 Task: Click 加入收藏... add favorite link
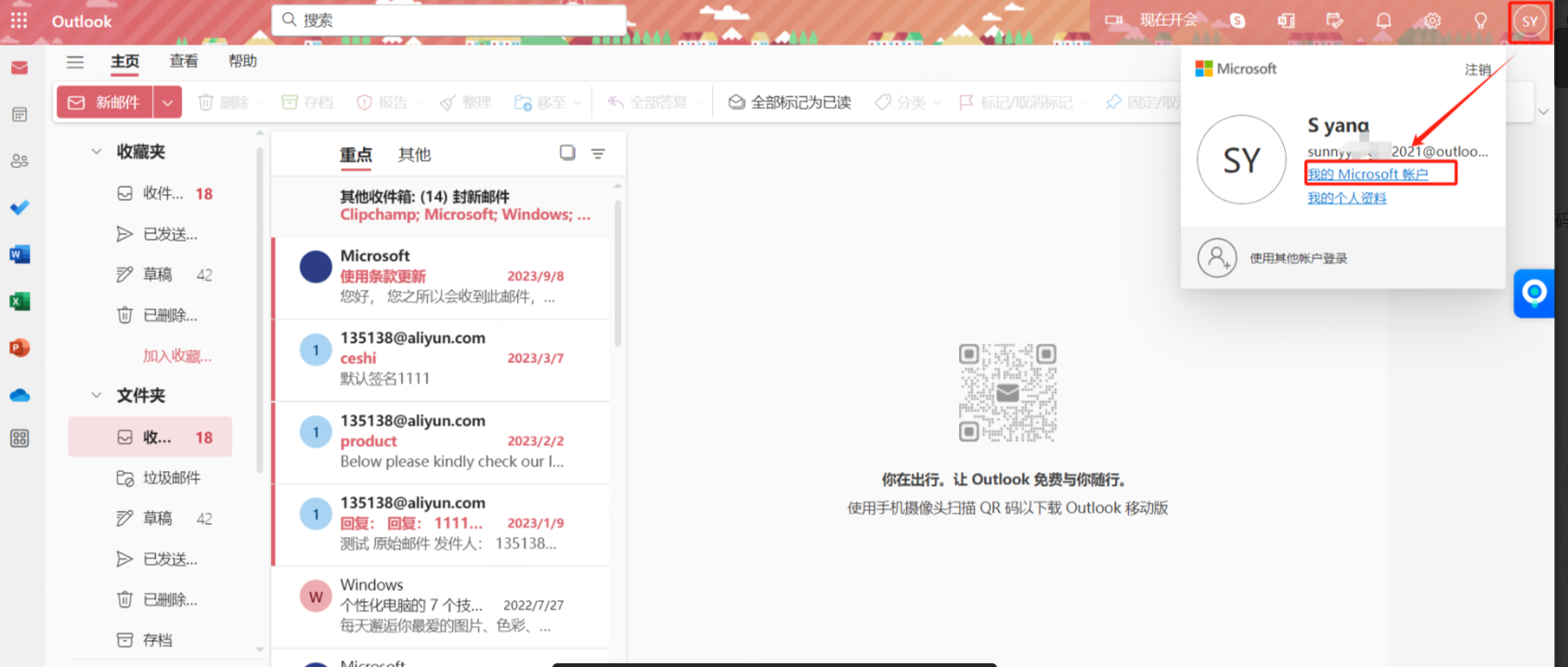pos(176,356)
